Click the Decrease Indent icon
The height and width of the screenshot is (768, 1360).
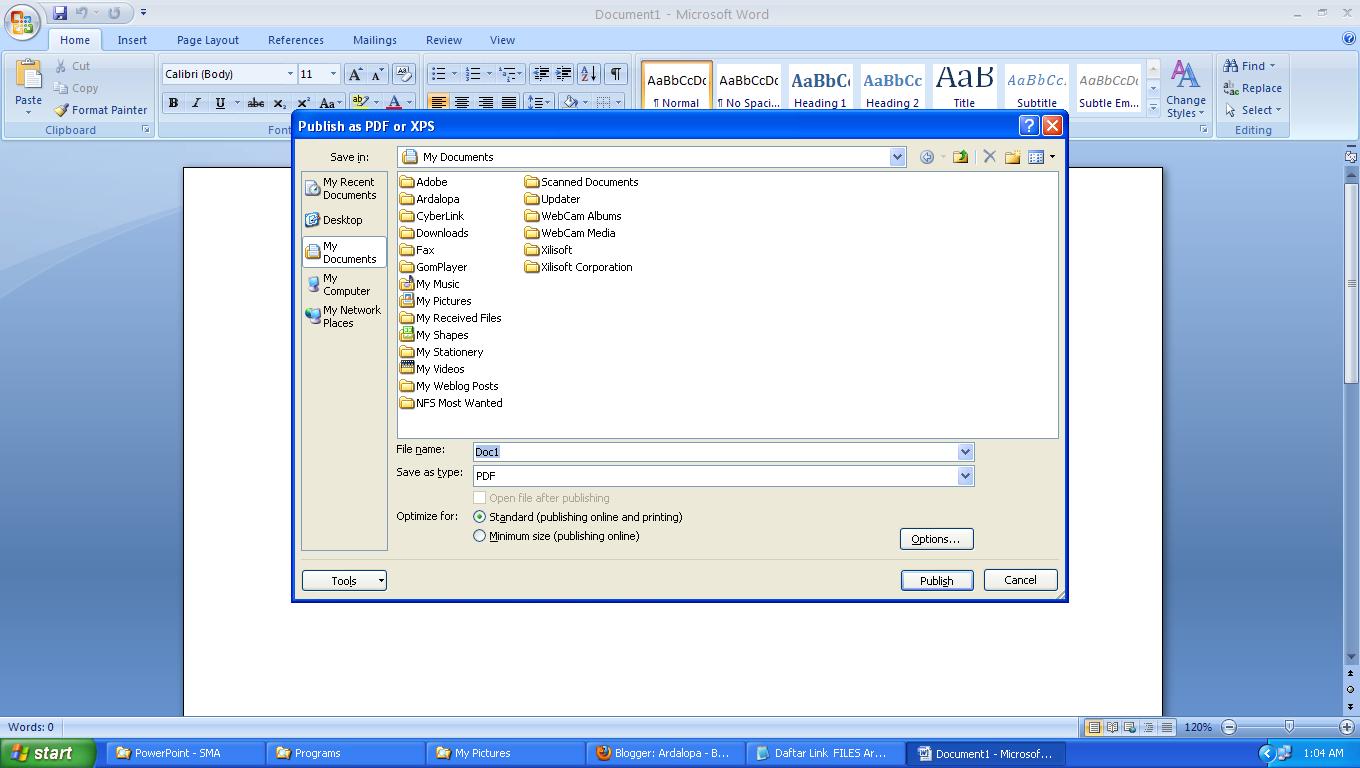(x=541, y=74)
